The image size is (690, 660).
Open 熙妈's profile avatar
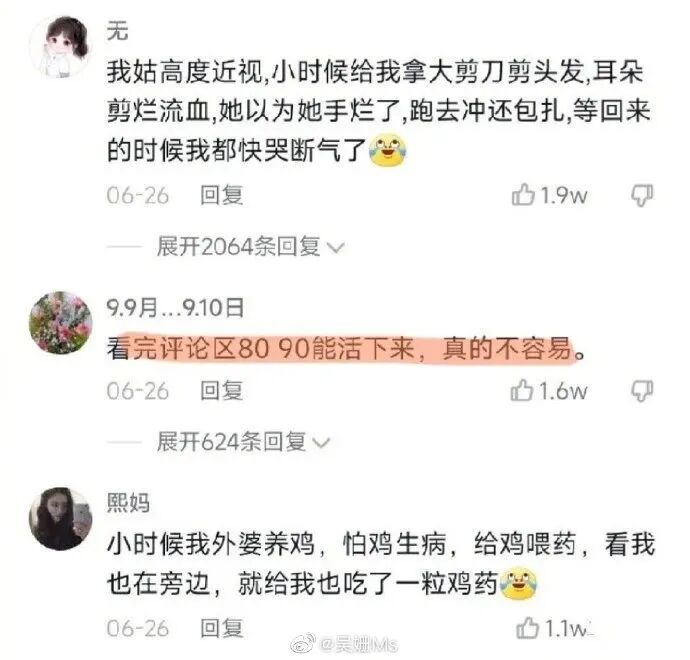tap(61, 519)
